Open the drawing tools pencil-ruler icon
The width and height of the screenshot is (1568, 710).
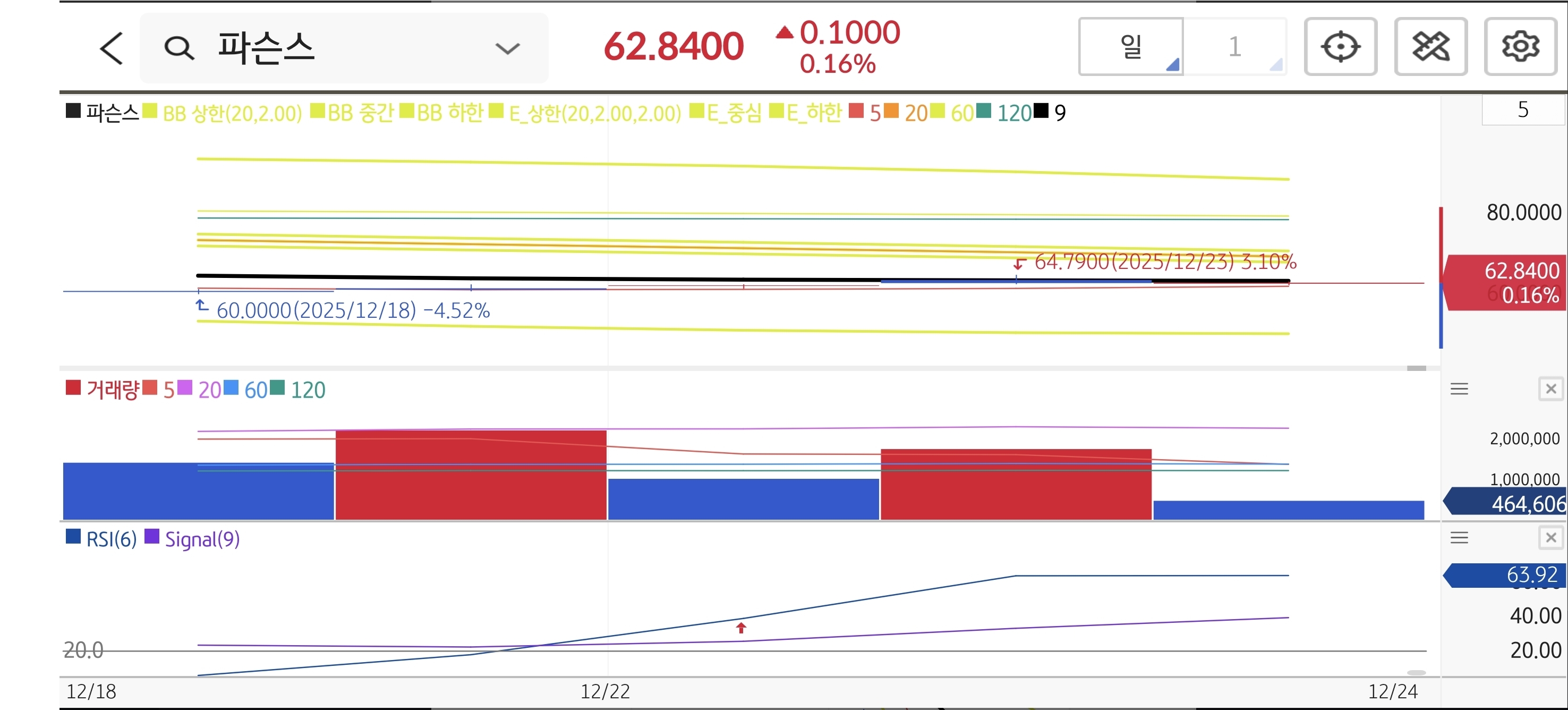1430,47
